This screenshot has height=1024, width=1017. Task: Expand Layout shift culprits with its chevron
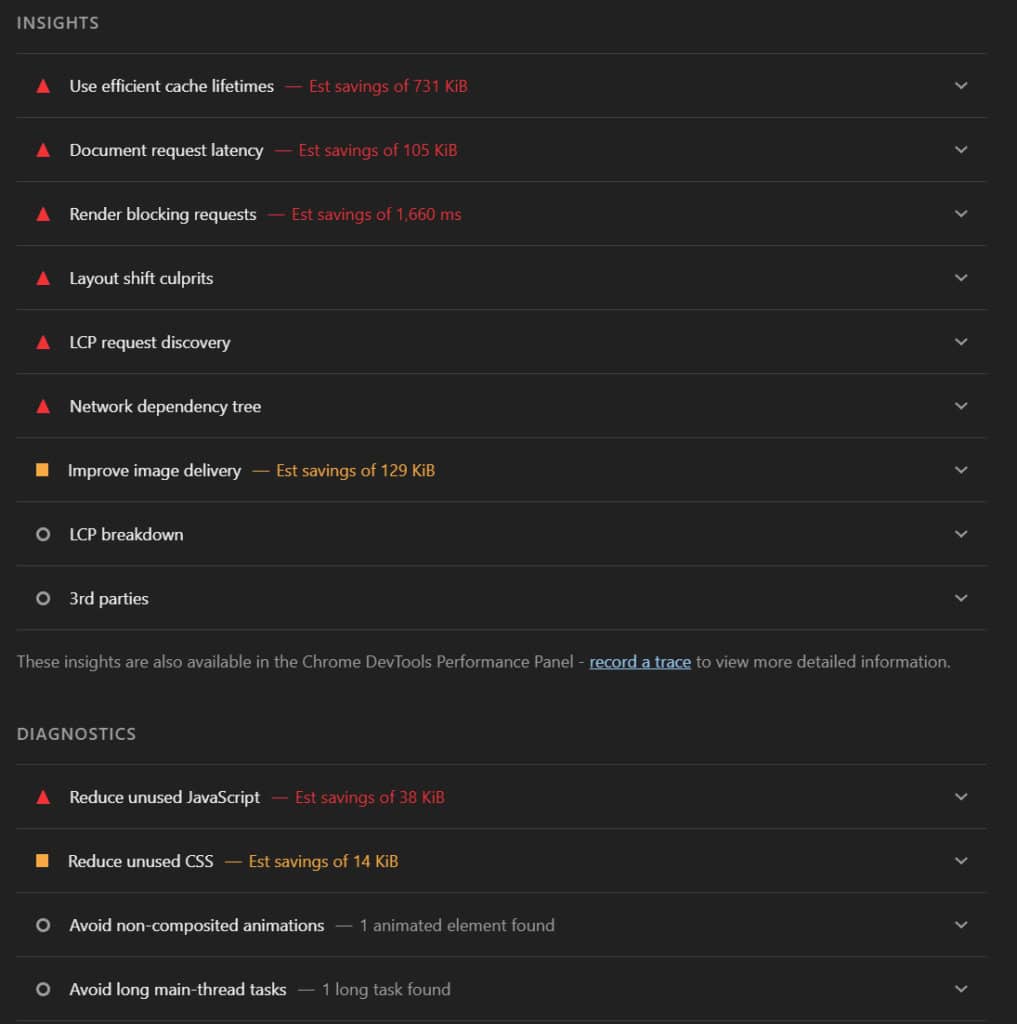[x=961, y=278]
